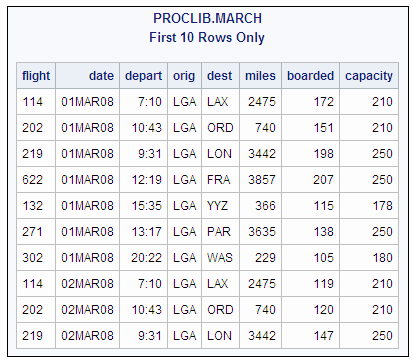Select the WAS destination cell

(220, 258)
